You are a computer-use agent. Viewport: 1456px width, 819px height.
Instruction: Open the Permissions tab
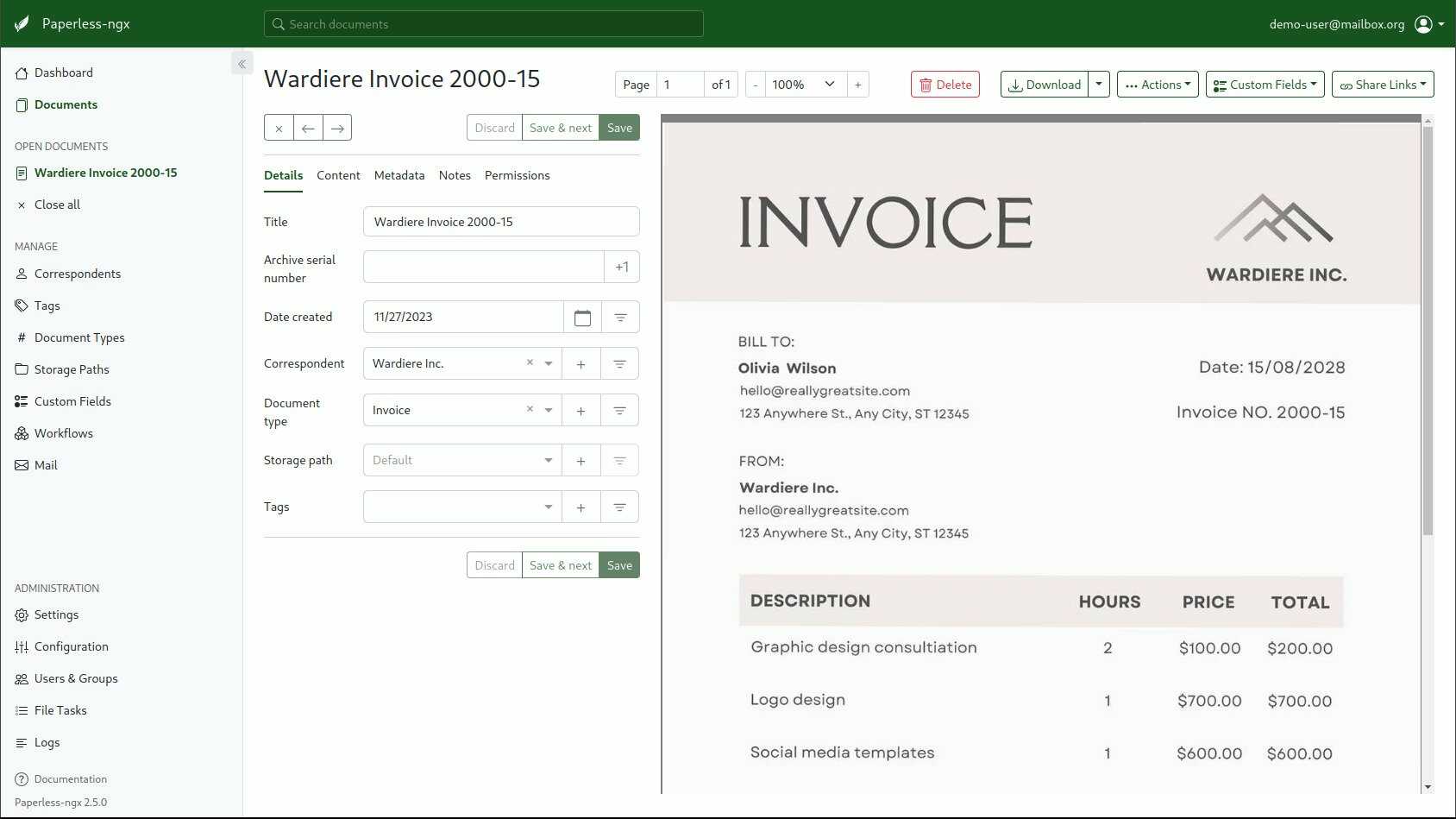[x=517, y=175]
